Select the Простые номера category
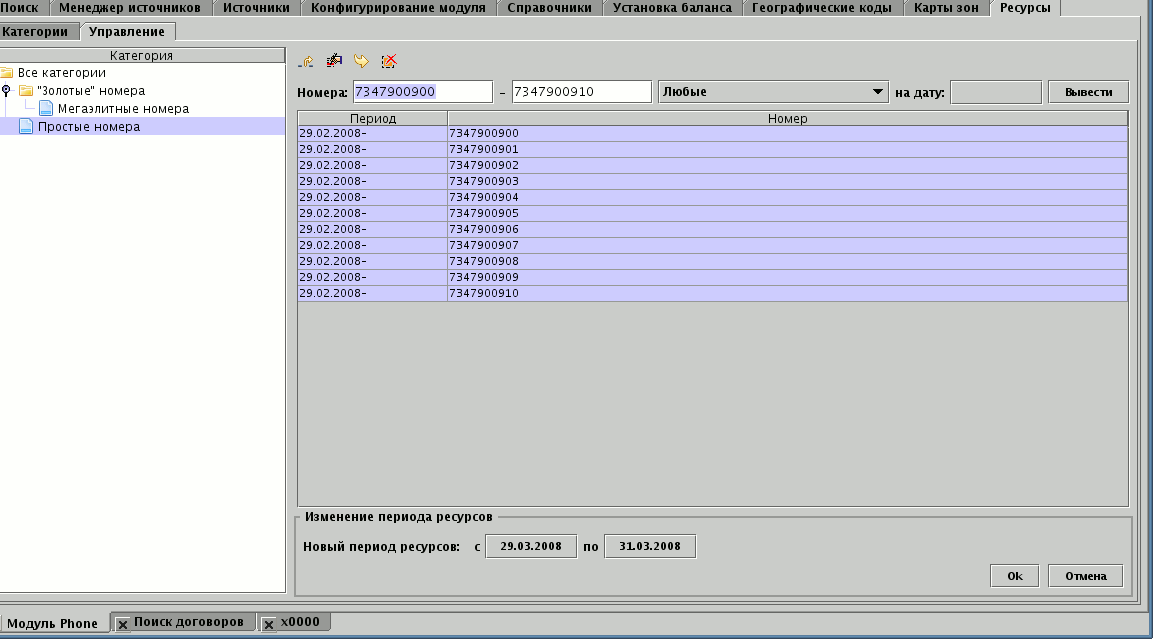The width and height of the screenshot is (1153, 639). click(x=88, y=127)
